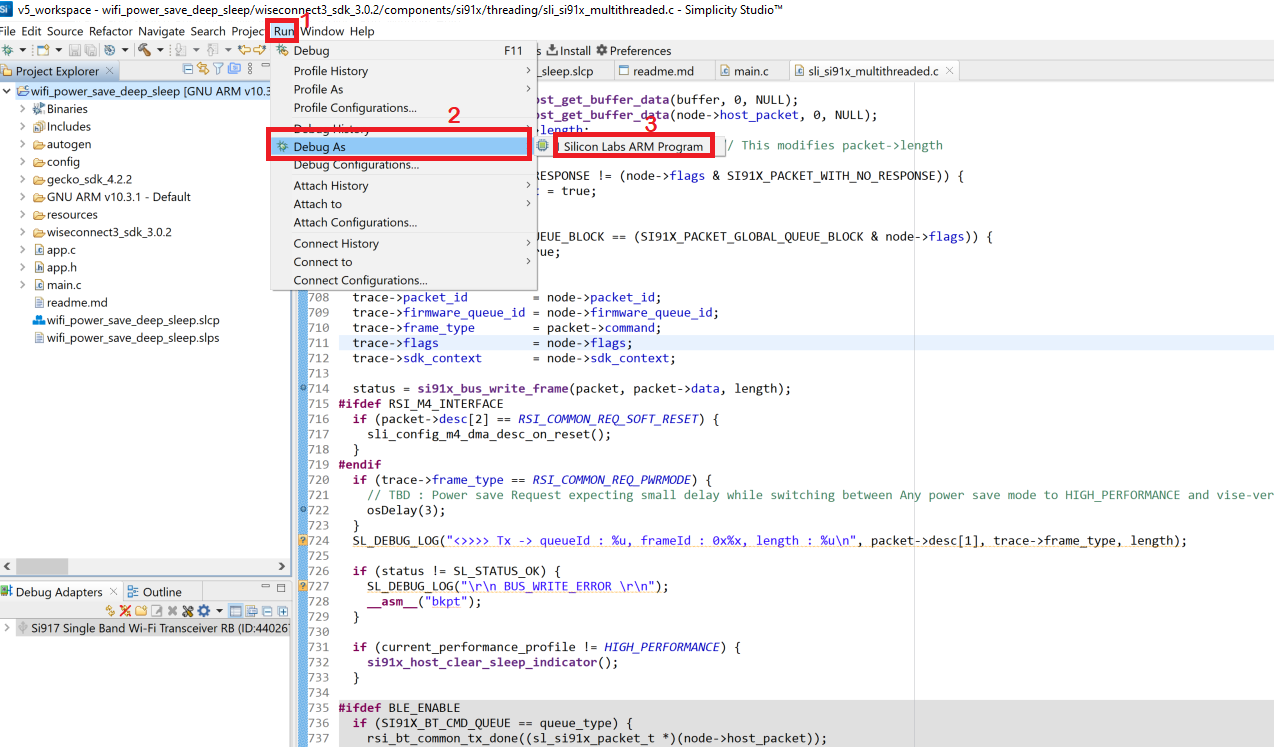Screen dimensions: 1274x747
Task: Click the wrench device configuration icon in Debug Adapters
Action: (187, 611)
